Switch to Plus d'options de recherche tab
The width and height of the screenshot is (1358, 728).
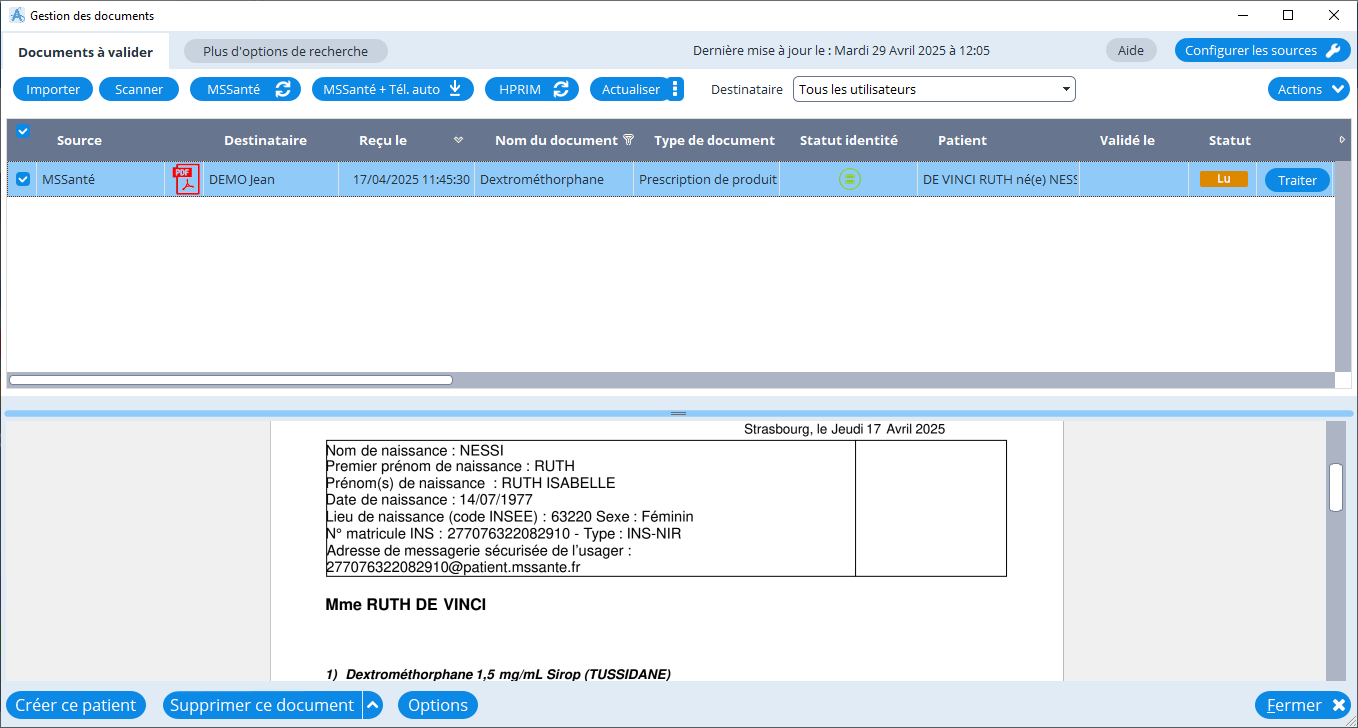285,51
